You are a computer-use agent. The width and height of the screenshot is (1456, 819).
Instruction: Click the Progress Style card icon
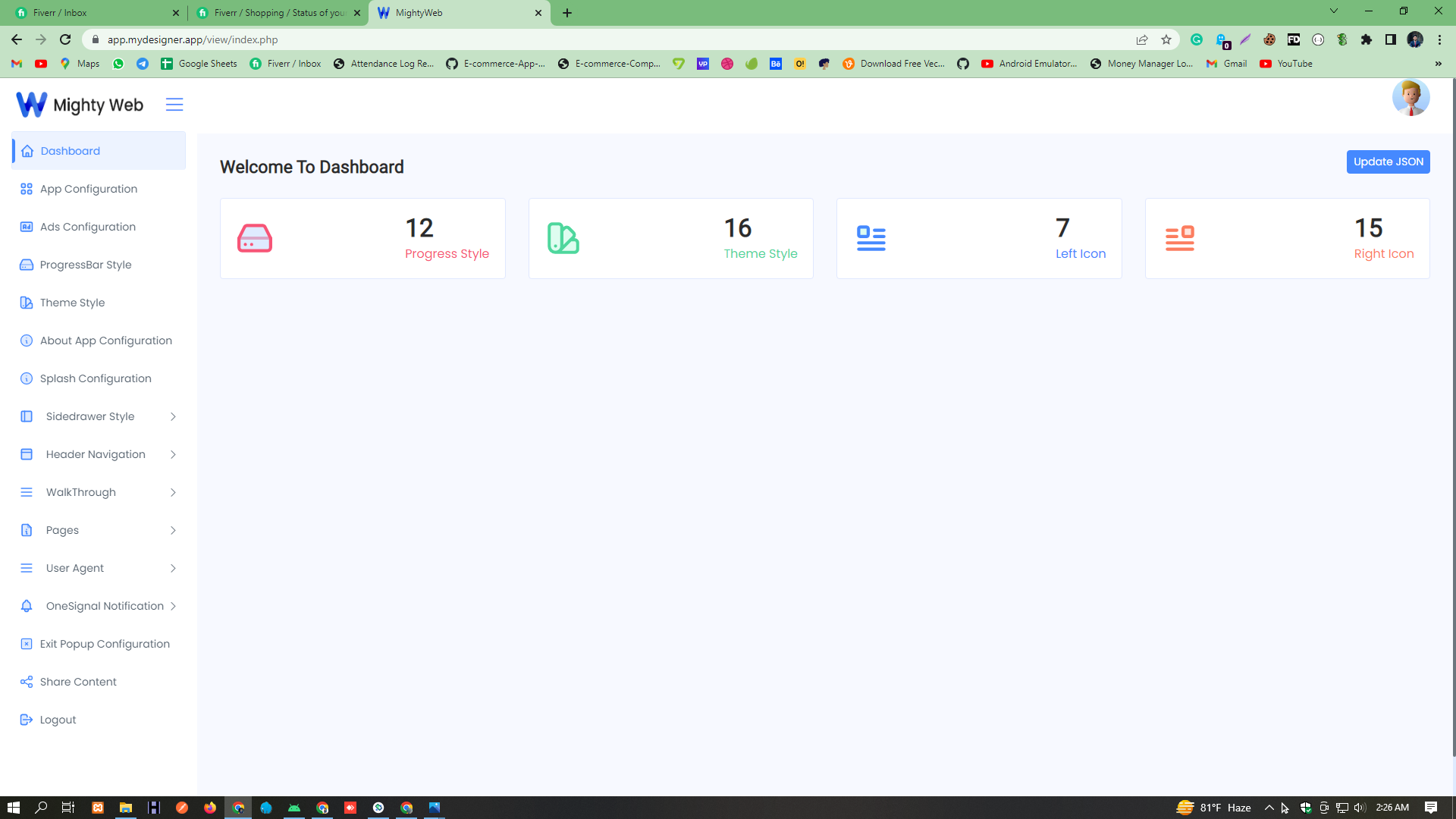[255, 238]
